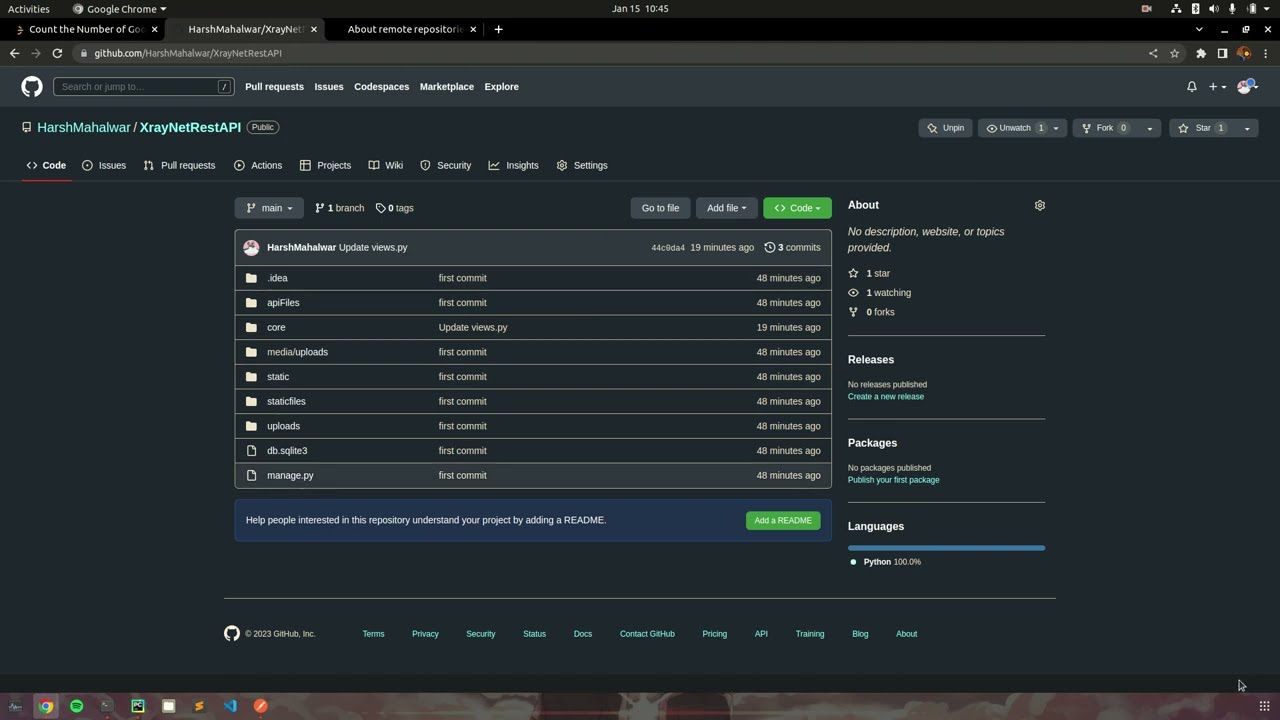
Task: Click the Go to file button
Action: (x=660, y=208)
